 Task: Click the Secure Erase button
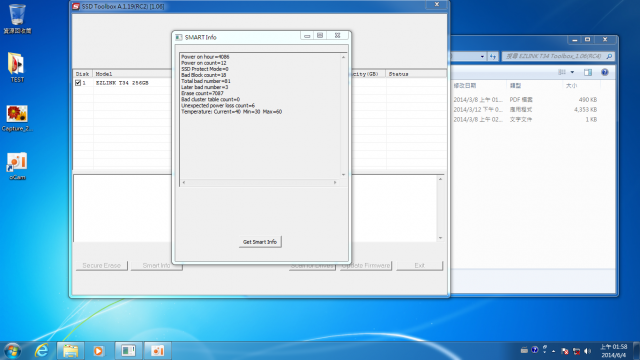click(x=102, y=266)
